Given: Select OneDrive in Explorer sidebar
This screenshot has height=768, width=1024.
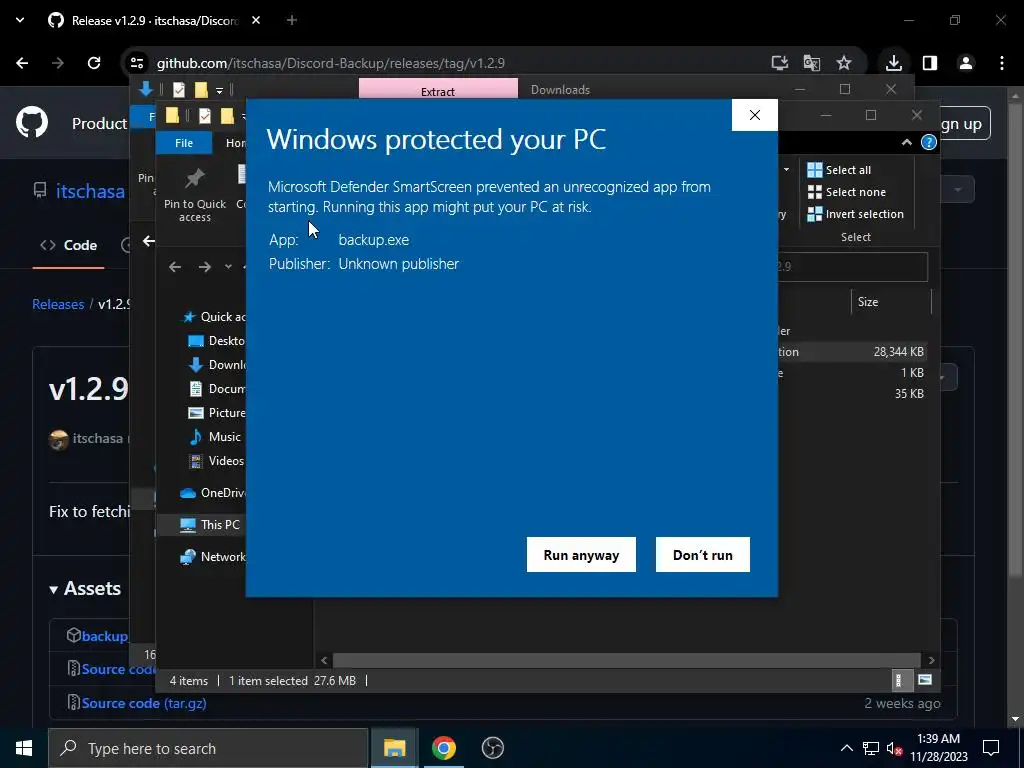Looking at the screenshot, I should pyautogui.click(x=212, y=492).
